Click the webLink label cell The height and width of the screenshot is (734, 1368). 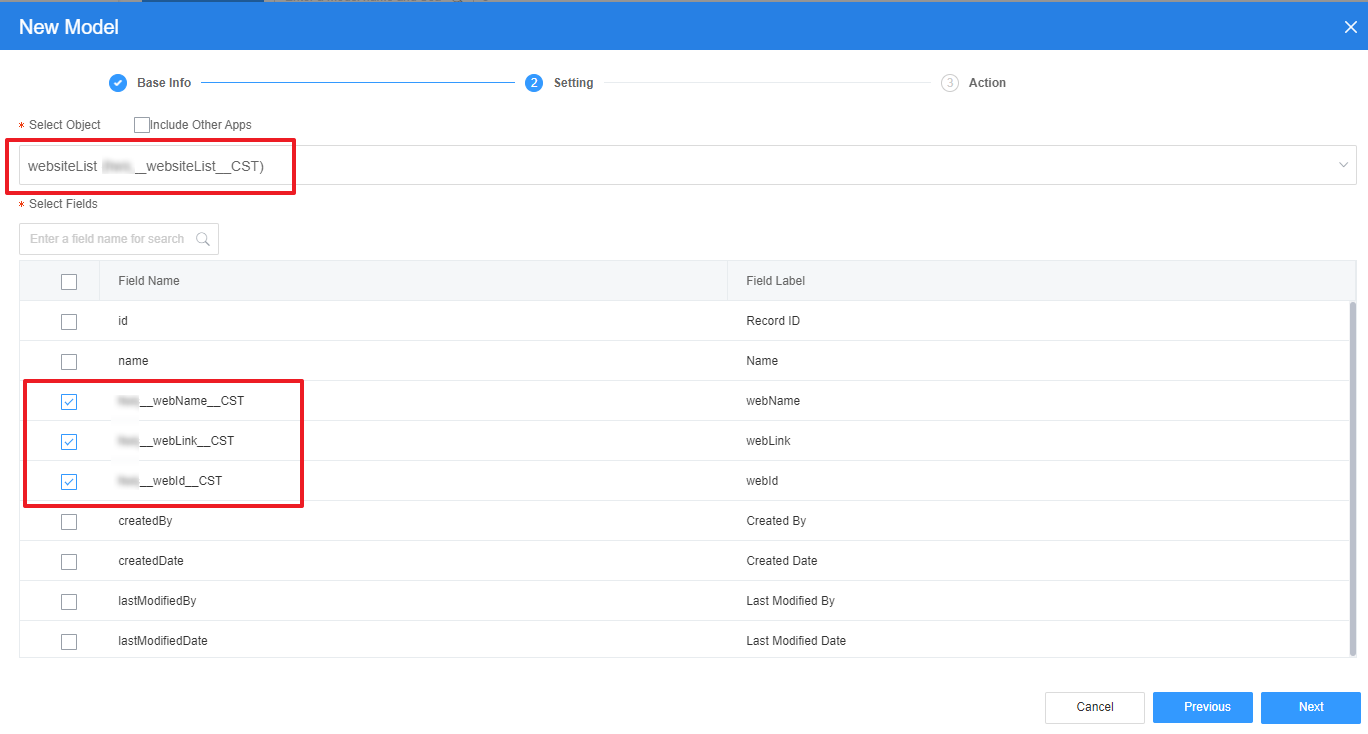coord(768,441)
